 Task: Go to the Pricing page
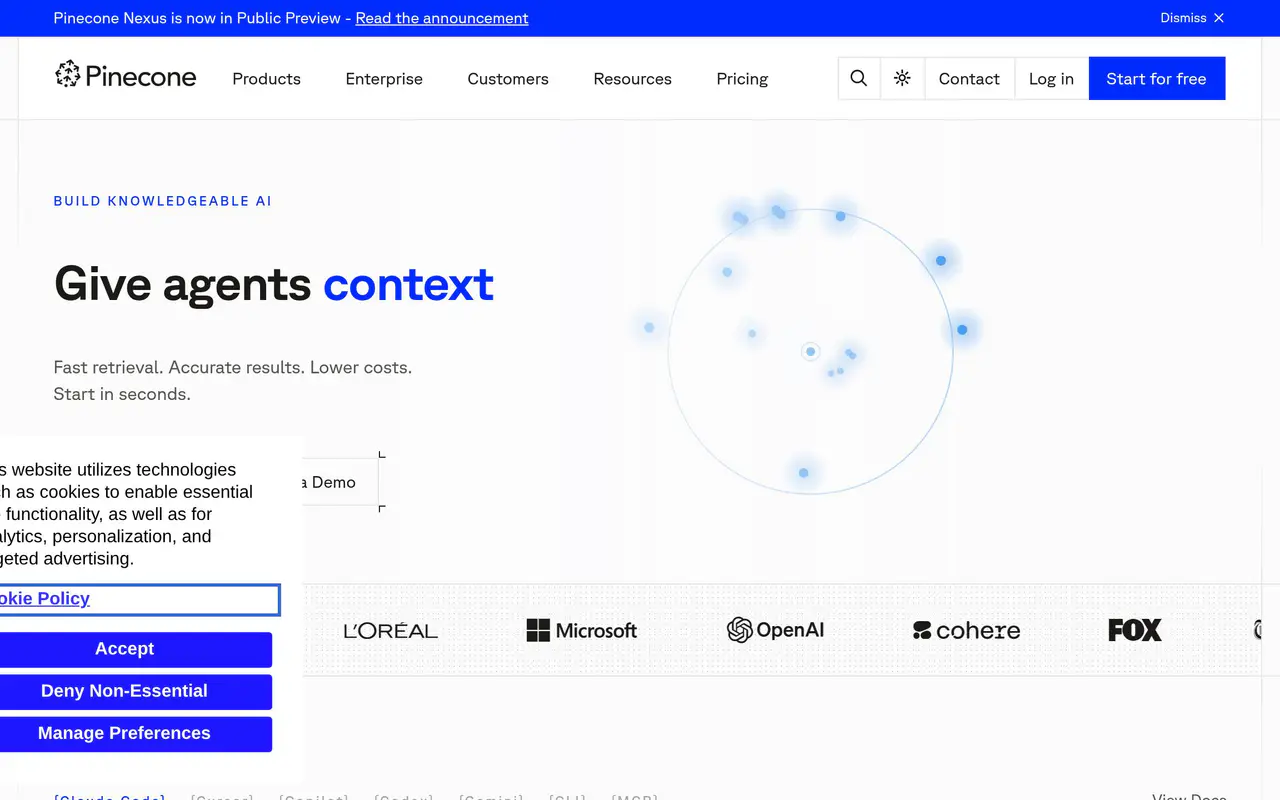pos(742,79)
